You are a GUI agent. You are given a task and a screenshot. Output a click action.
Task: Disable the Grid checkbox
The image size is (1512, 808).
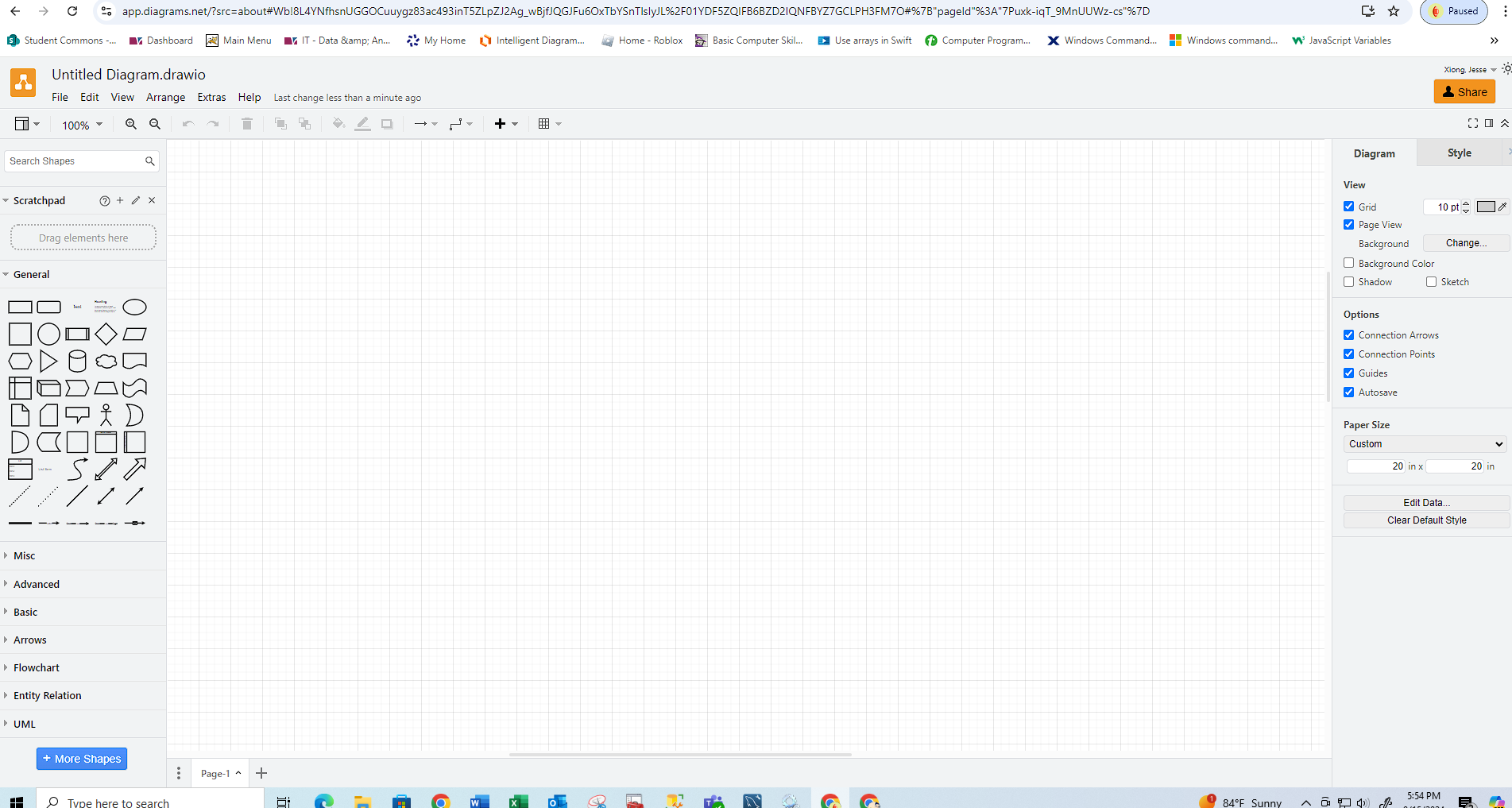[1348, 206]
